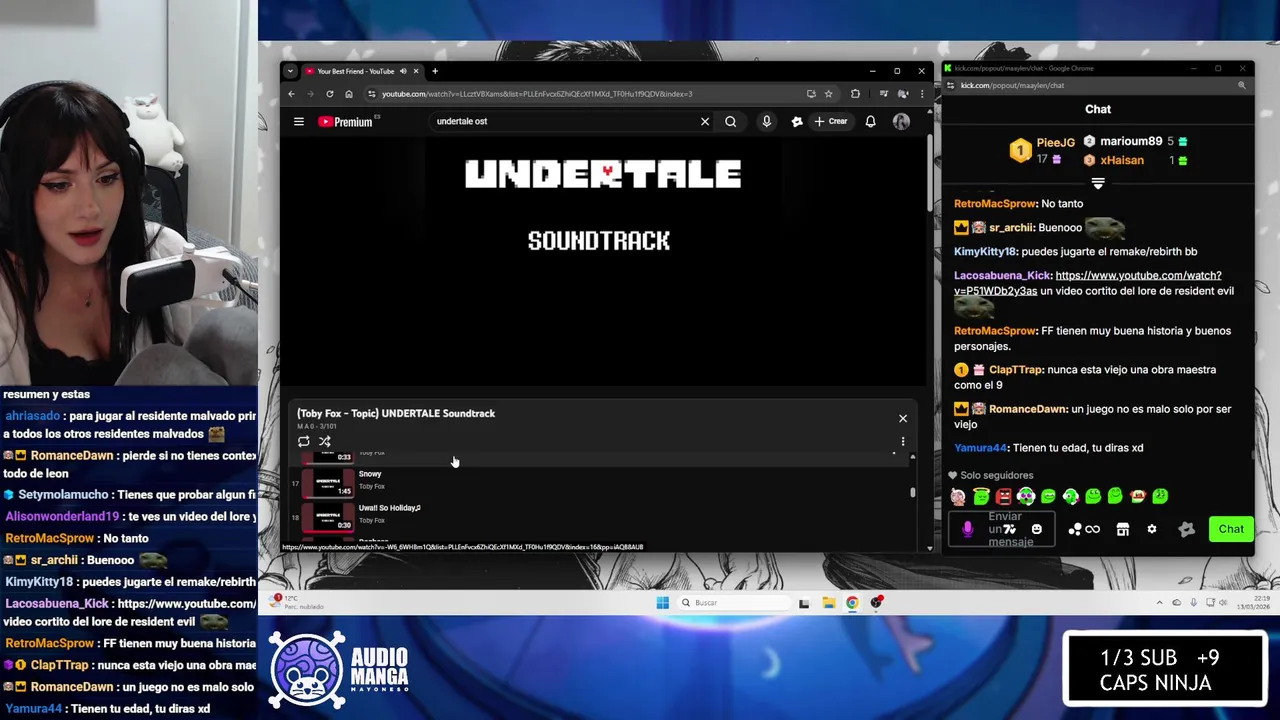Select the 'Uwa!! So Holiday♫' title

[x=389, y=508]
